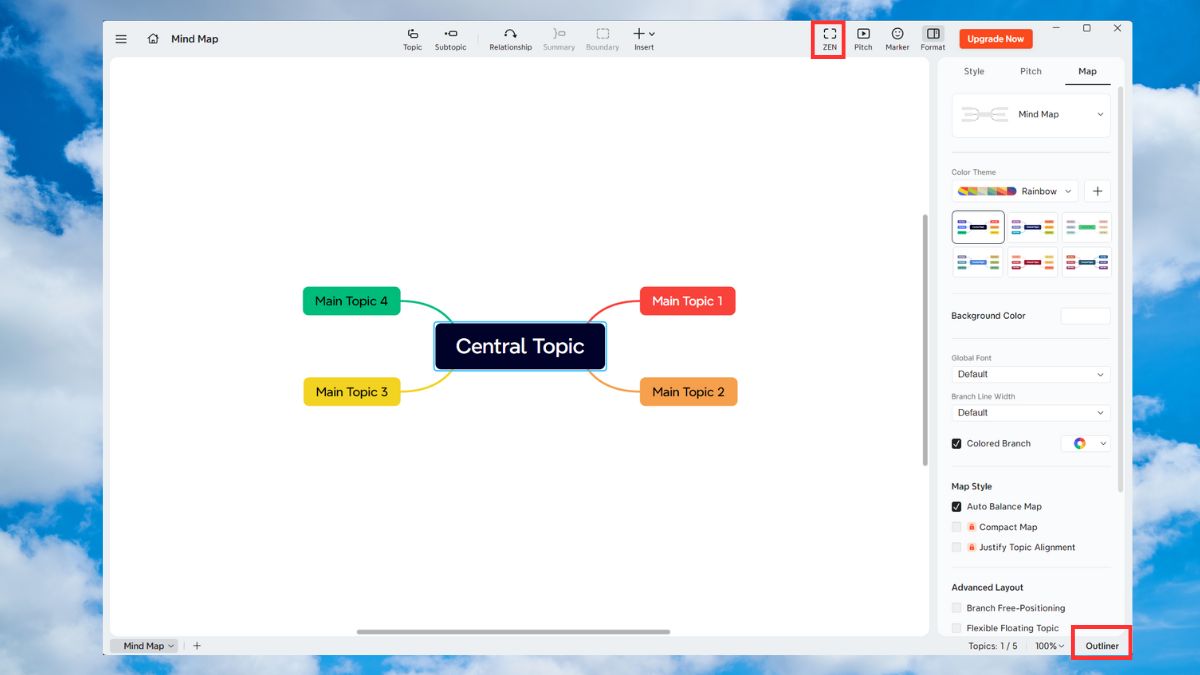This screenshot has width=1200, height=675.
Task: Open the hamburger main menu
Action: 121,39
